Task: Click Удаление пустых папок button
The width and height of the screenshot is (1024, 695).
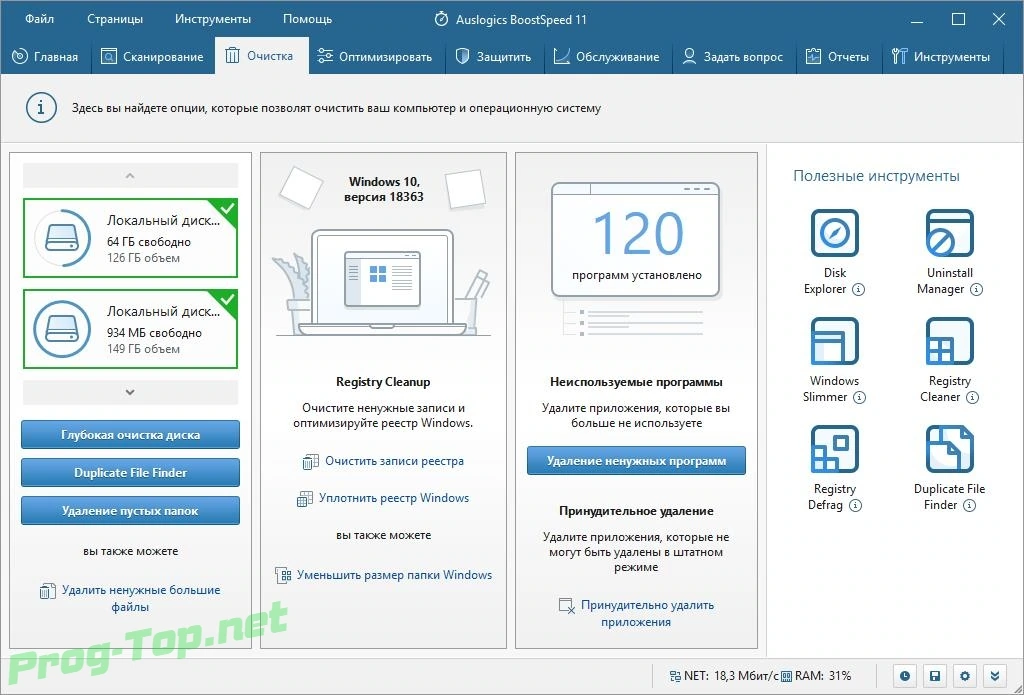Action: pyautogui.click(x=131, y=511)
